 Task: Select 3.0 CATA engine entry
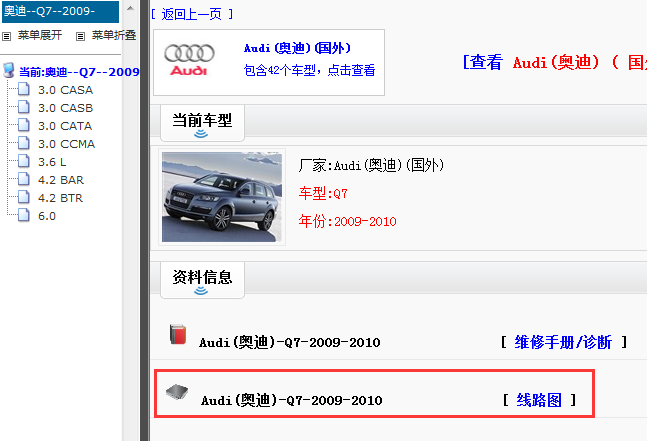65,126
